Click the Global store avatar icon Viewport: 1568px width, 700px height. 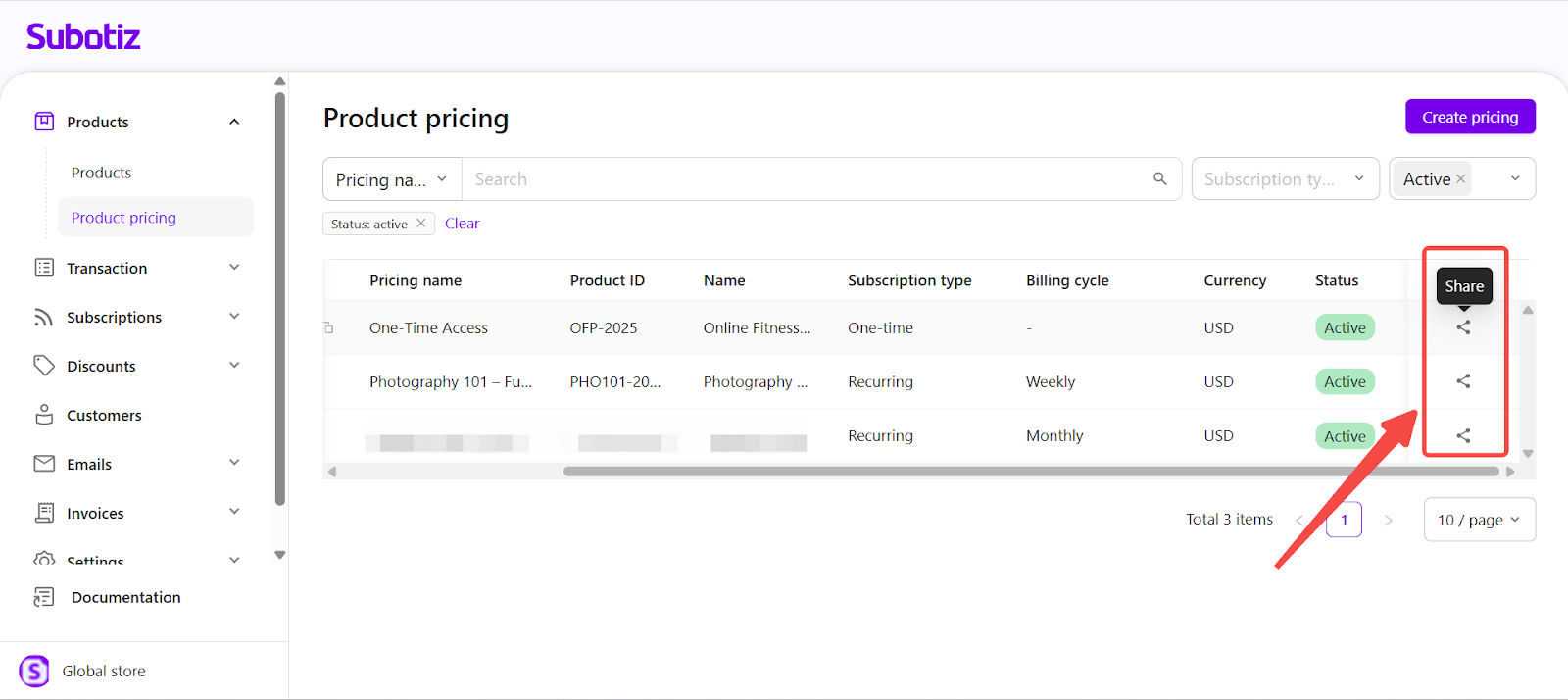pyautogui.click(x=34, y=671)
